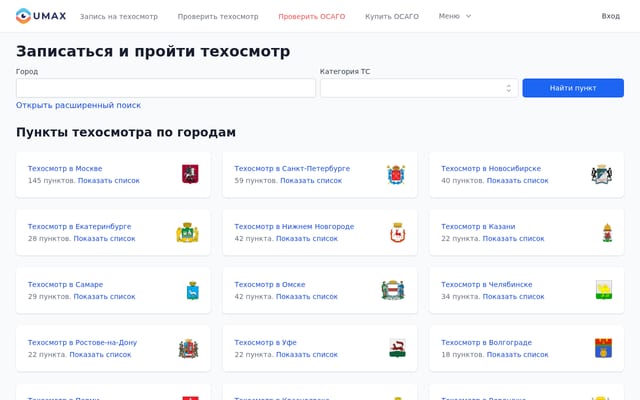The width and height of the screenshot is (640, 400).
Task: Click the Chelyabinsk coat of arms icon
Action: (604, 290)
